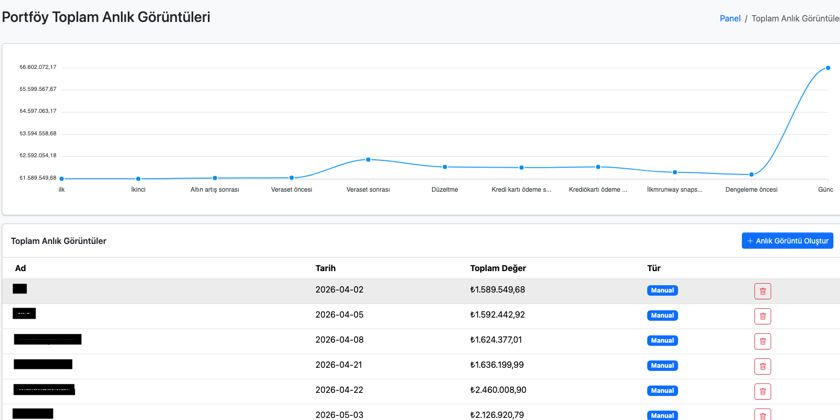Image resolution: width=840 pixels, height=420 pixels.
Task: Click the date cell 2026-04-08
Action: [x=339, y=340]
